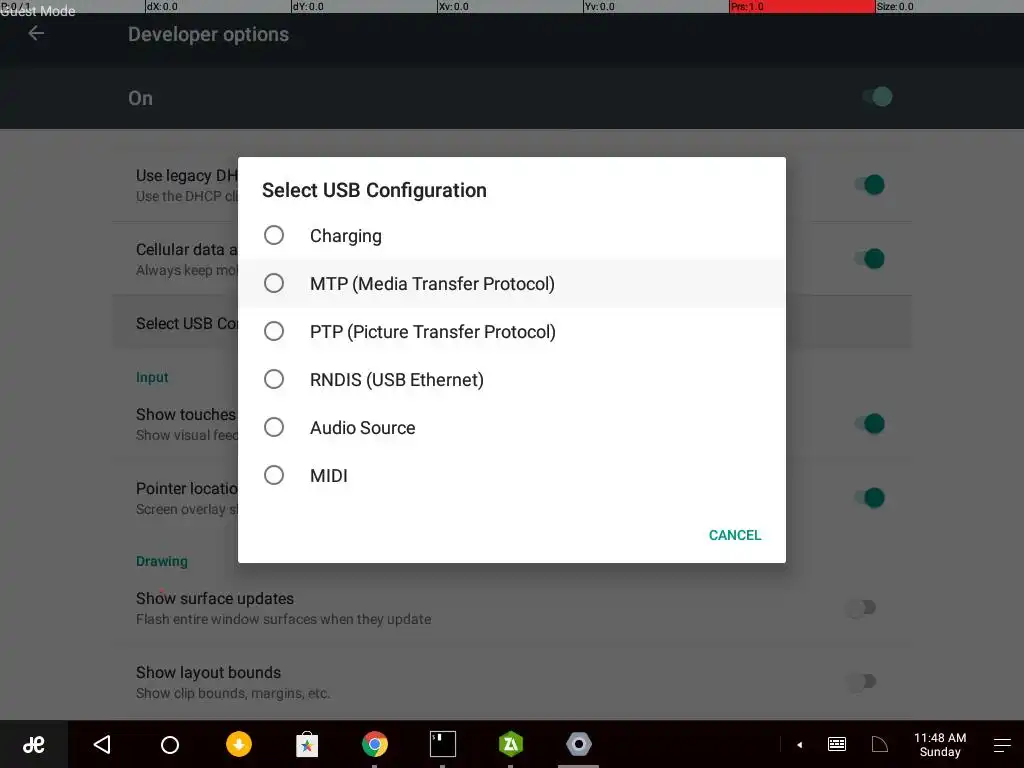
Task: Enable Show surface updates switch
Action: pyautogui.click(x=861, y=608)
